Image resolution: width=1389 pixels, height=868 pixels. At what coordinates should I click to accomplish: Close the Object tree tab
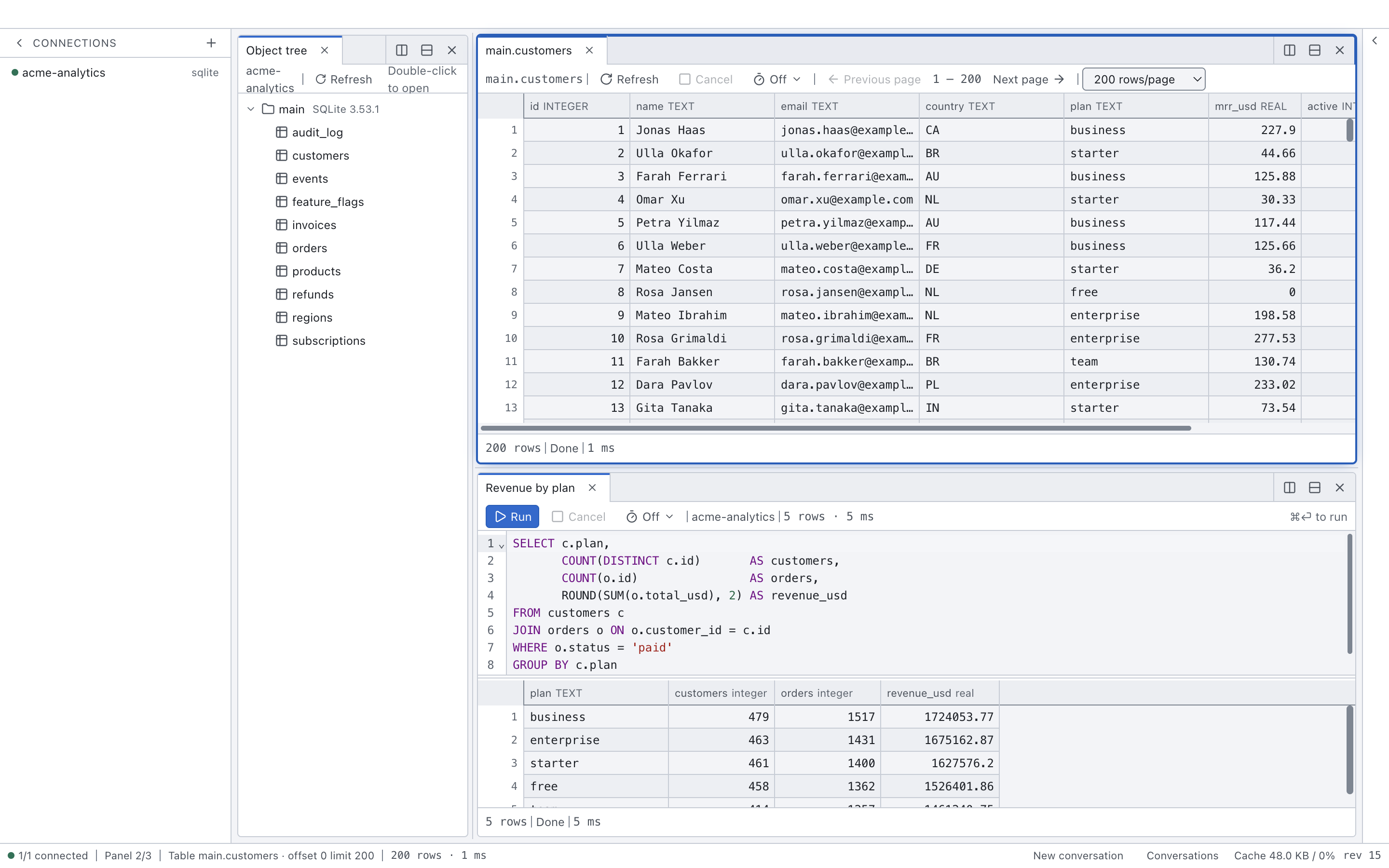pos(325,51)
